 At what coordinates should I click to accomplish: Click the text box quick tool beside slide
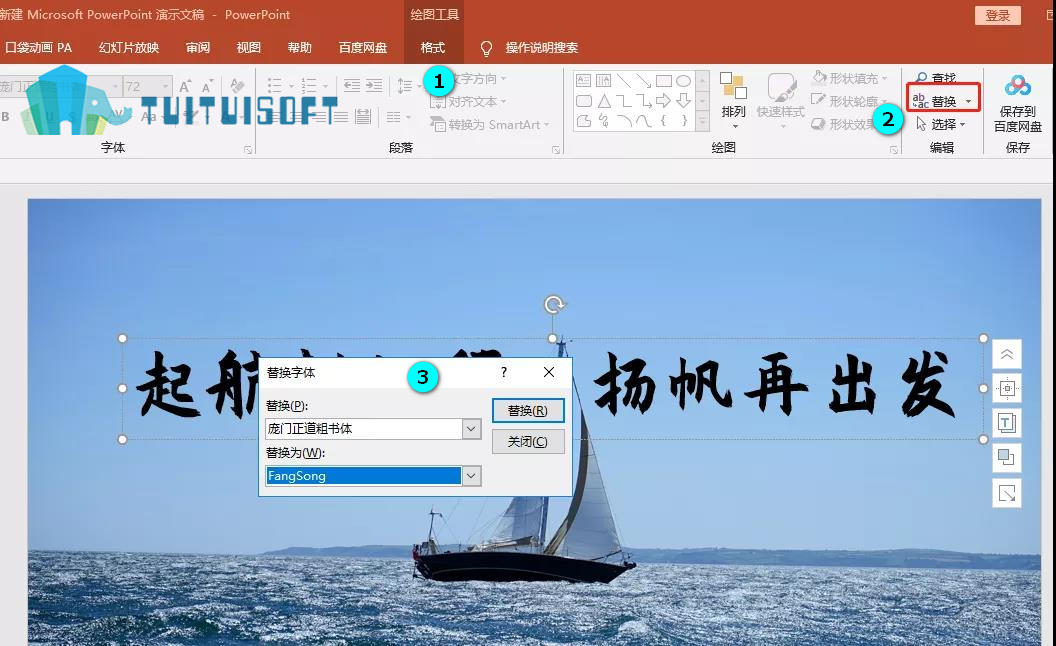(1007, 423)
